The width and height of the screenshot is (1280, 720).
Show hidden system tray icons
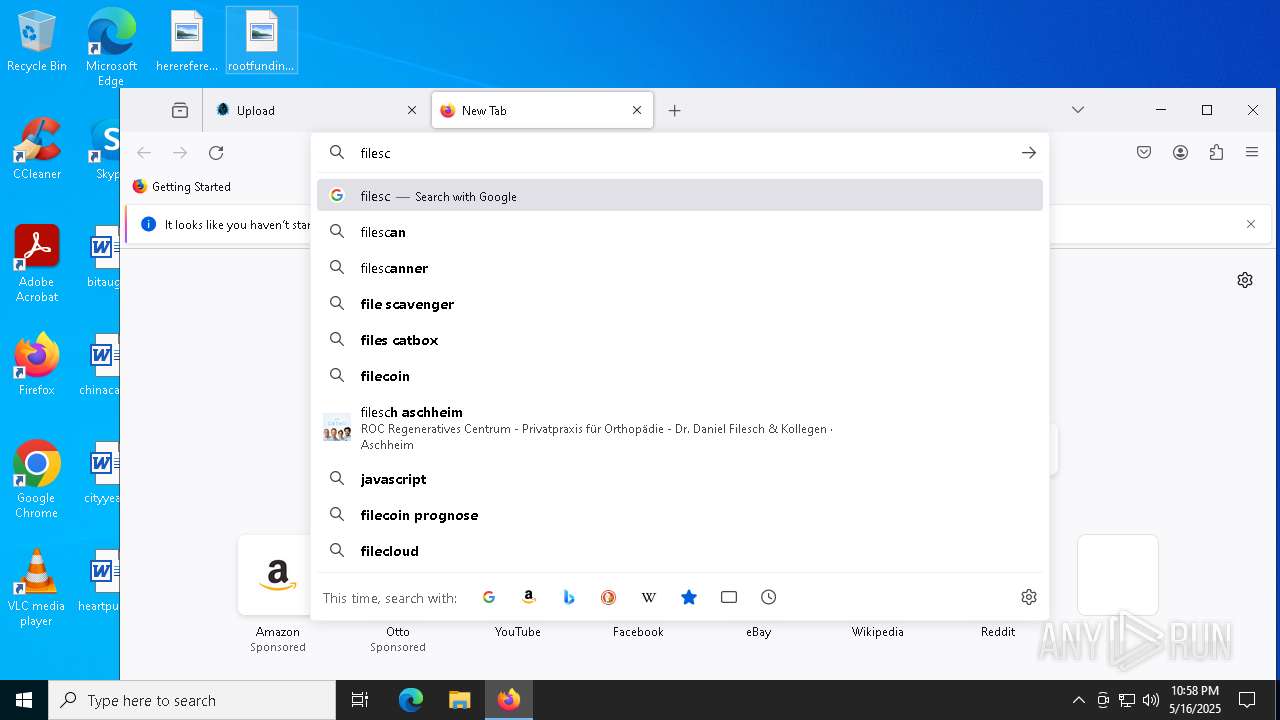click(1078, 700)
